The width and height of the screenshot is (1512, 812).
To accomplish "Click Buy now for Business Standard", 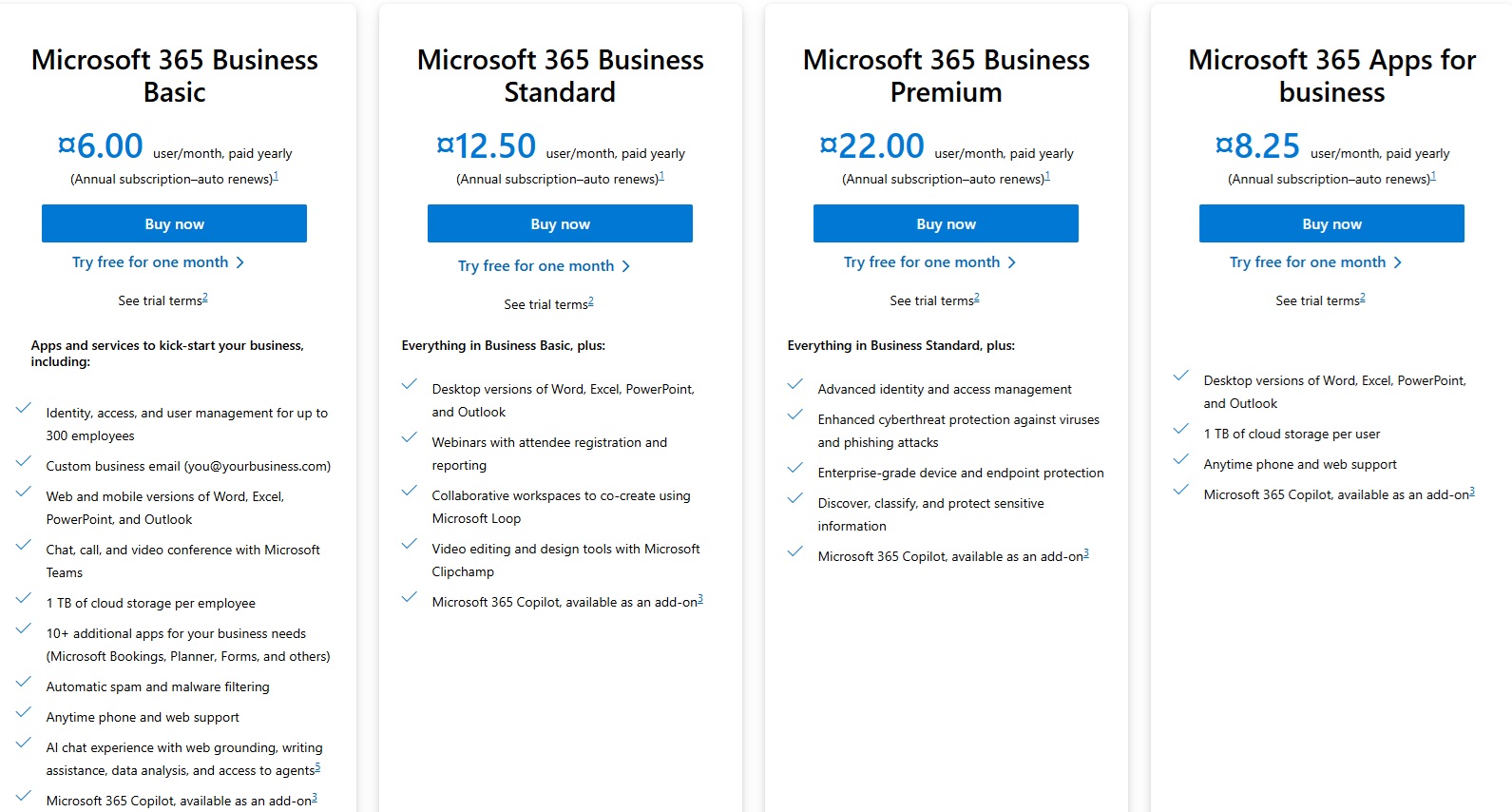I will coord(560,223).
